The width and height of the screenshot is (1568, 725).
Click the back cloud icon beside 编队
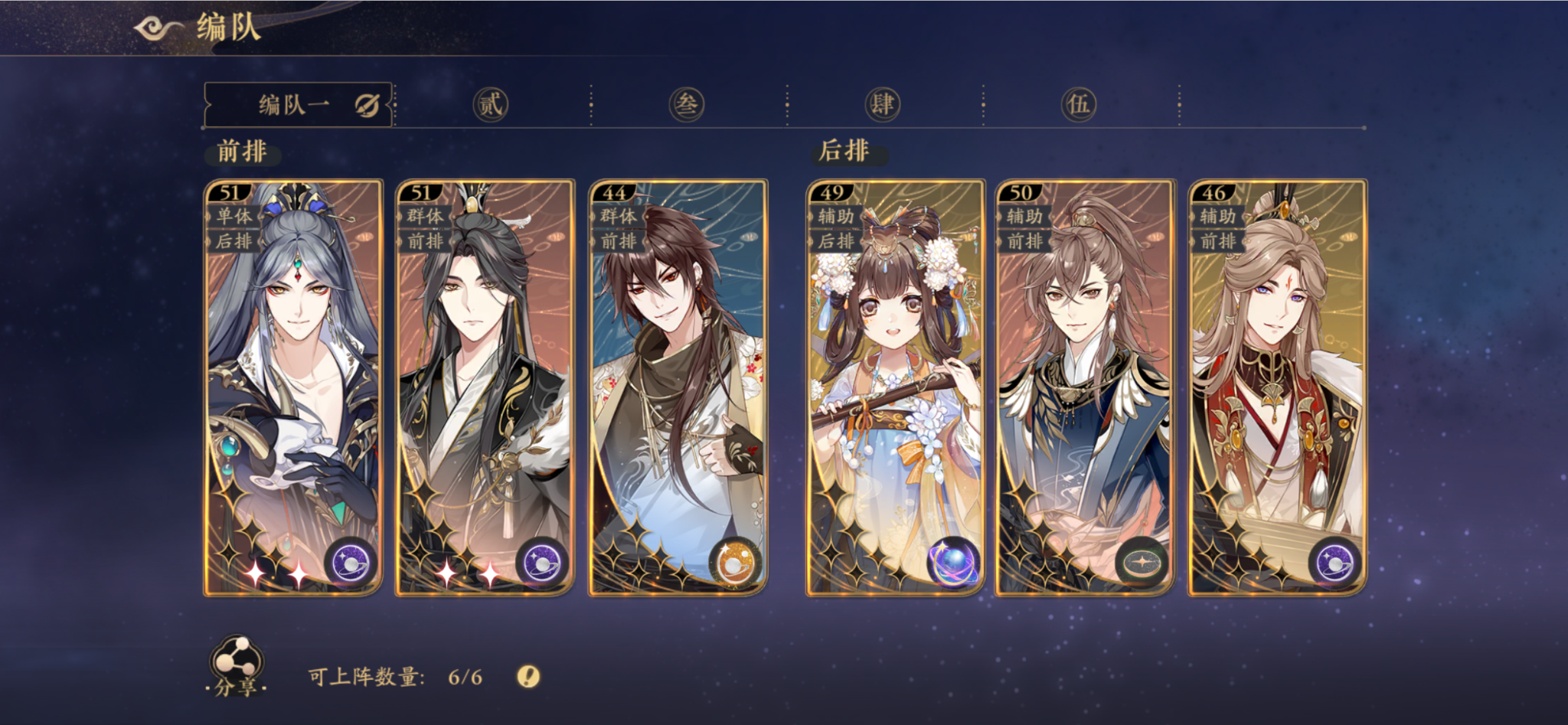point(158,28)
